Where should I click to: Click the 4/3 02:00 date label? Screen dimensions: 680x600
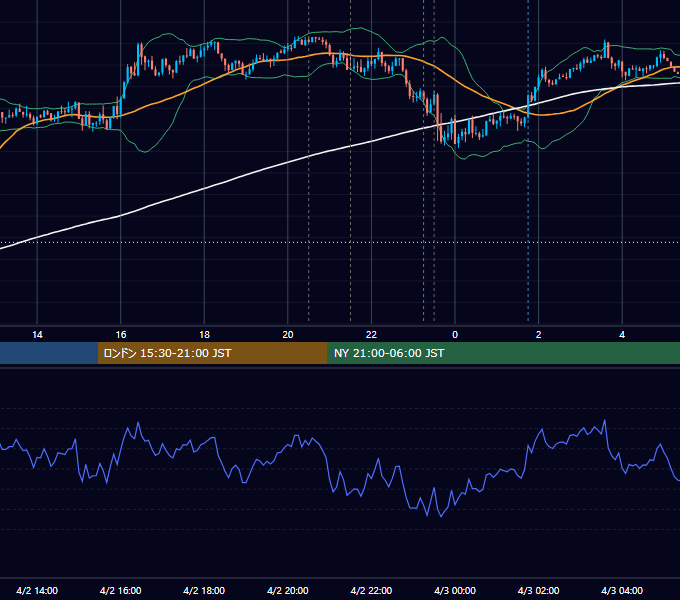point(538,590)
